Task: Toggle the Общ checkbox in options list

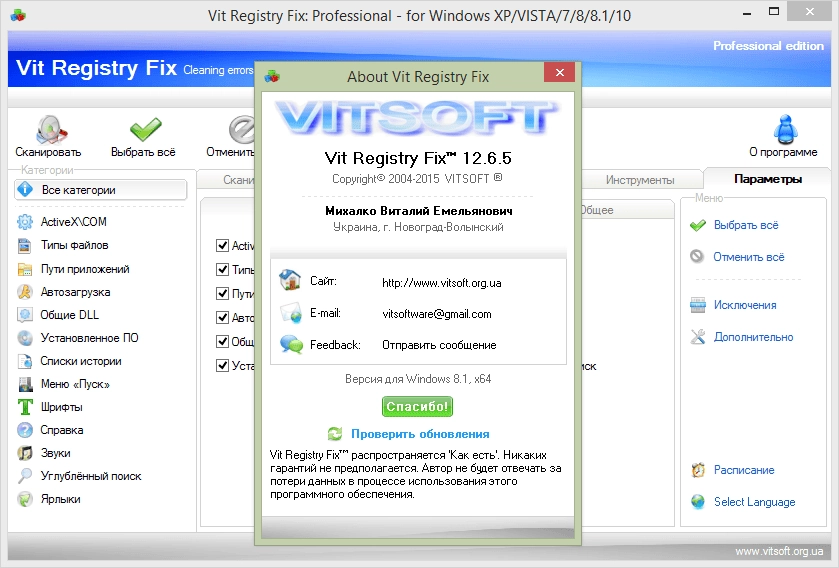Action: (x=223, y=341)
